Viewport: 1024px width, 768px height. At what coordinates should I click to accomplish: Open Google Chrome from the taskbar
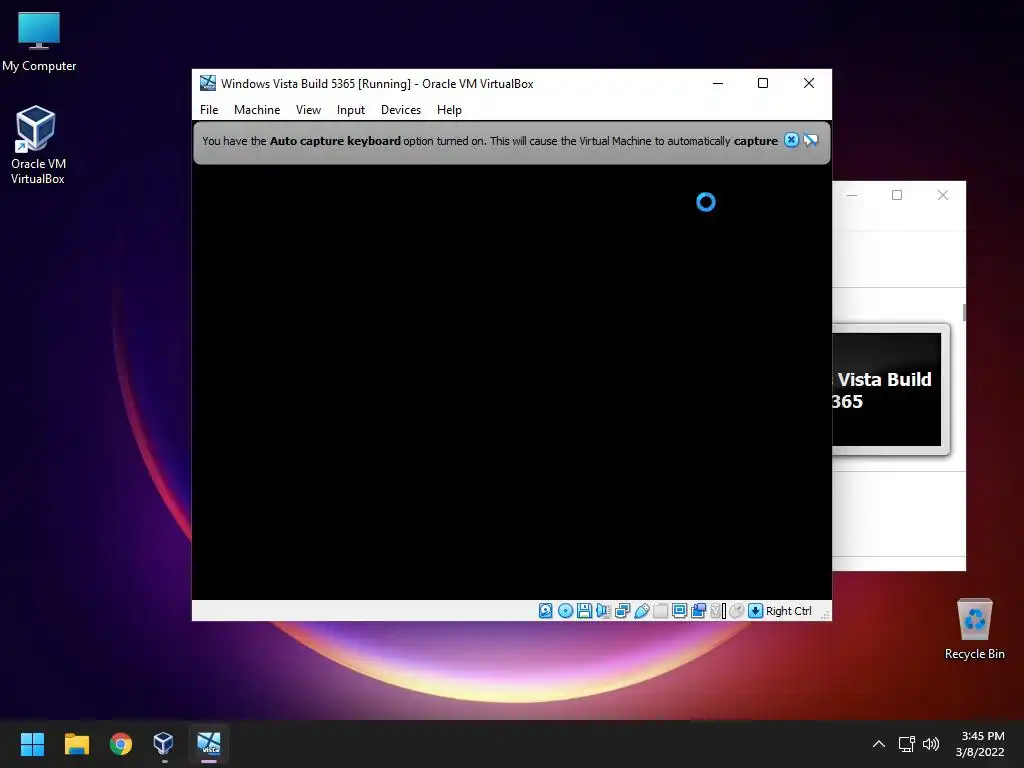pyautogui.click(x=121, y=743)
